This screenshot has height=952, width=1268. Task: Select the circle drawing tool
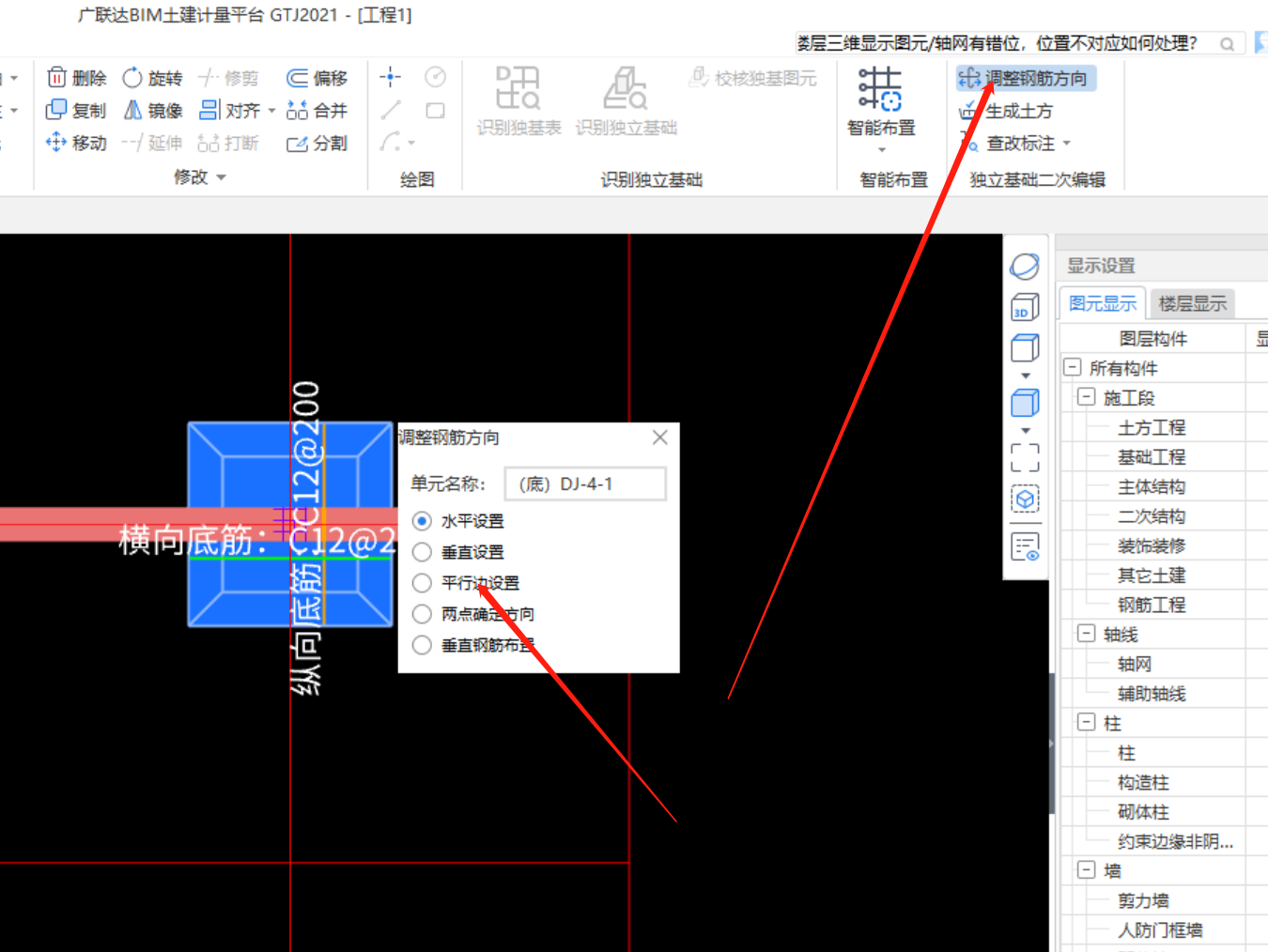[x=435, y=77]
